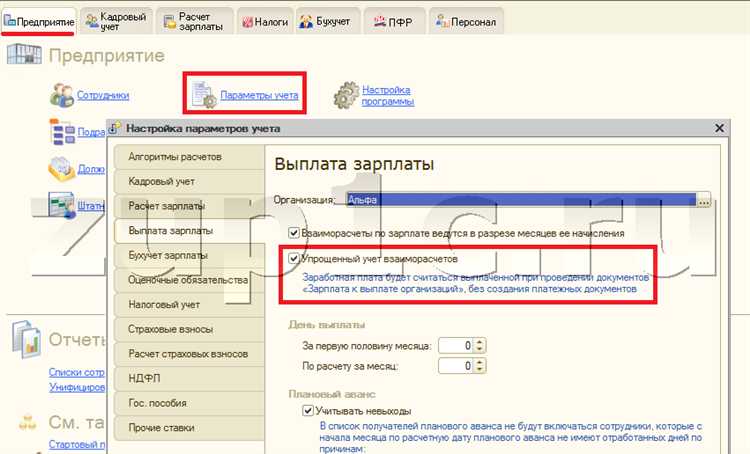Image resolution: width=750 pixels, height=454 pixels.
Task: Select НДФЛ settings section
Action: tap(189, 378)
